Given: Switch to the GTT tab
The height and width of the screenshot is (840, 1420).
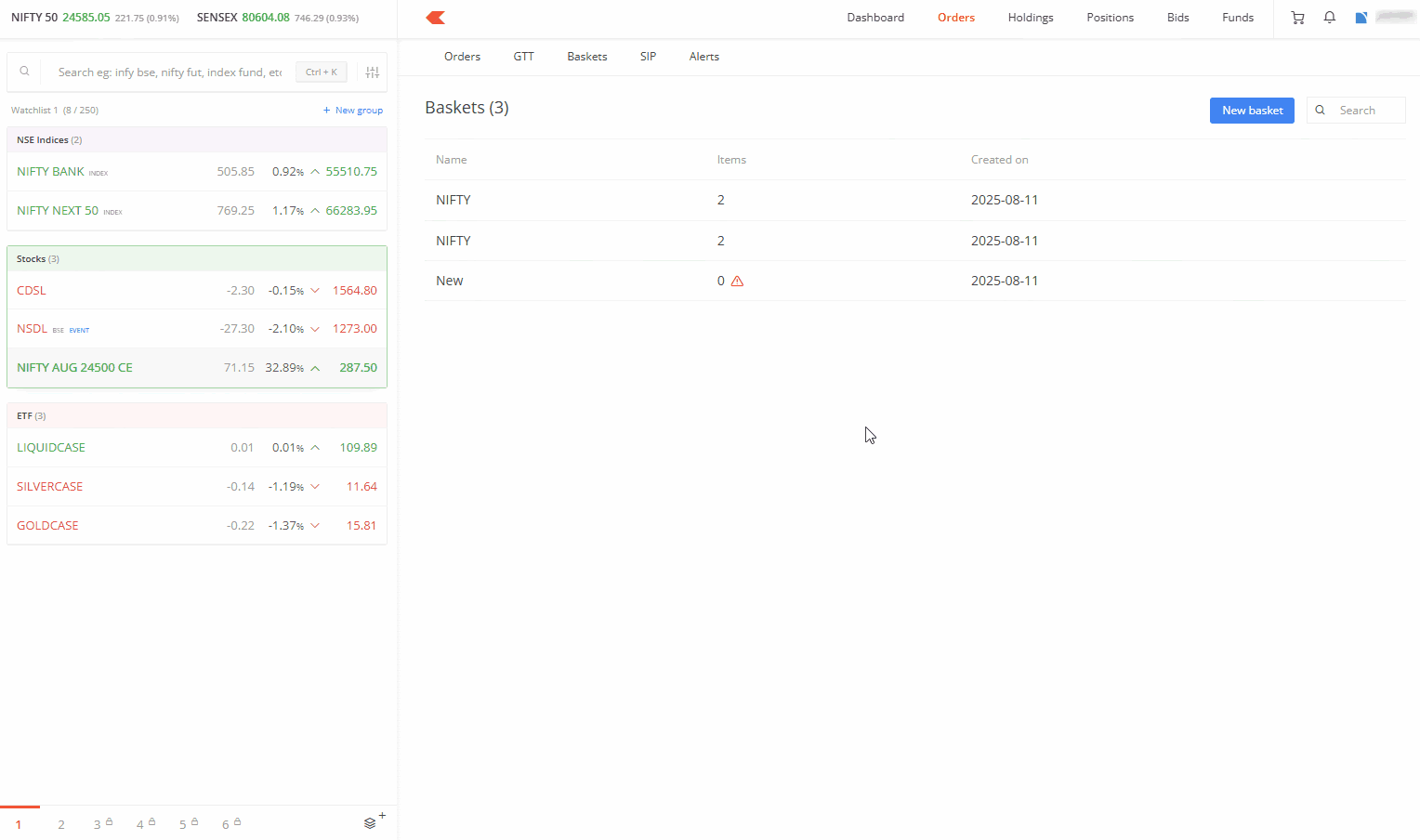Looking at the screenshot, I should tap(523, 57).
